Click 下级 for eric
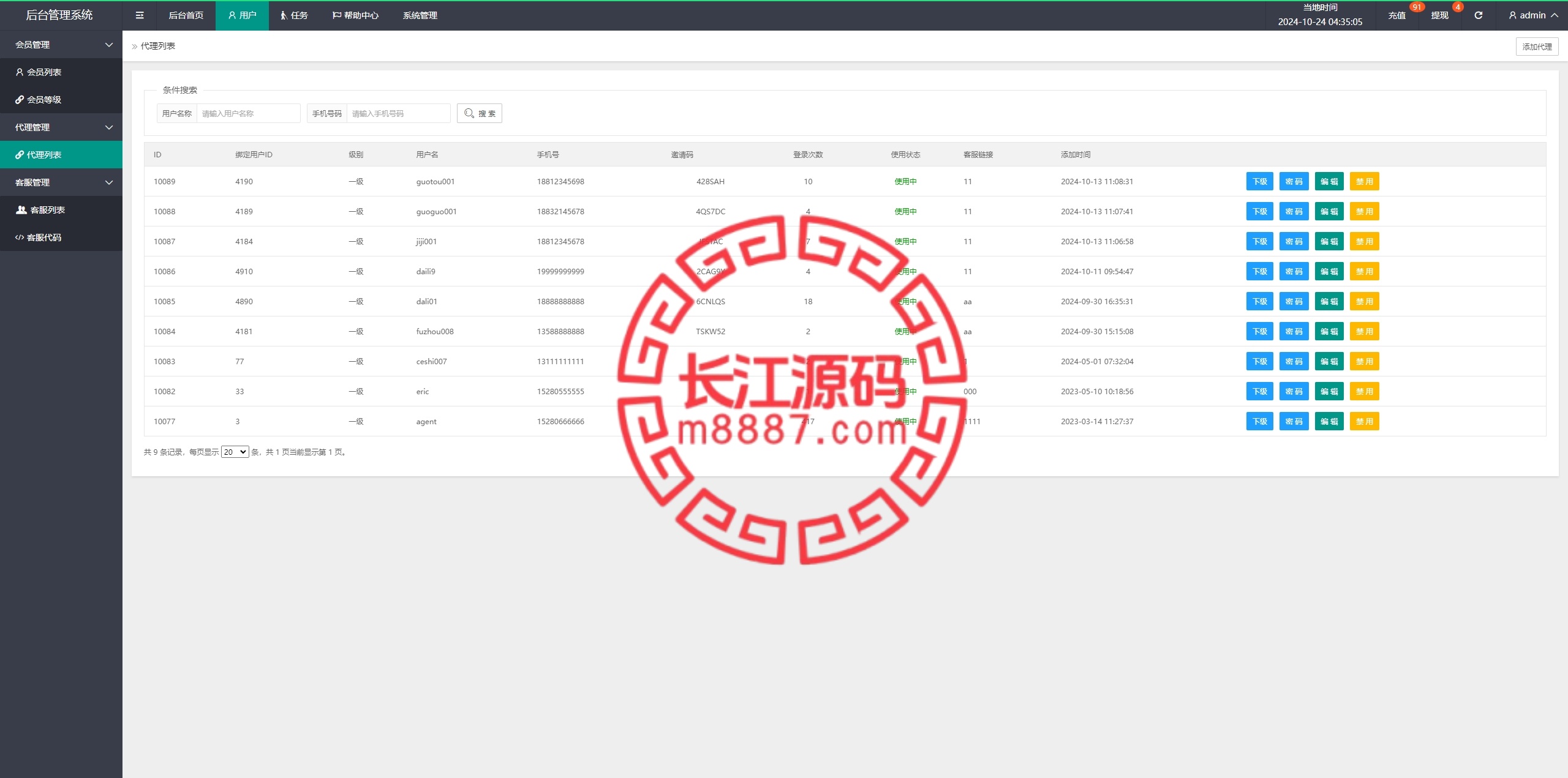Screen dimensions: 1568x778 (1259, 391)
